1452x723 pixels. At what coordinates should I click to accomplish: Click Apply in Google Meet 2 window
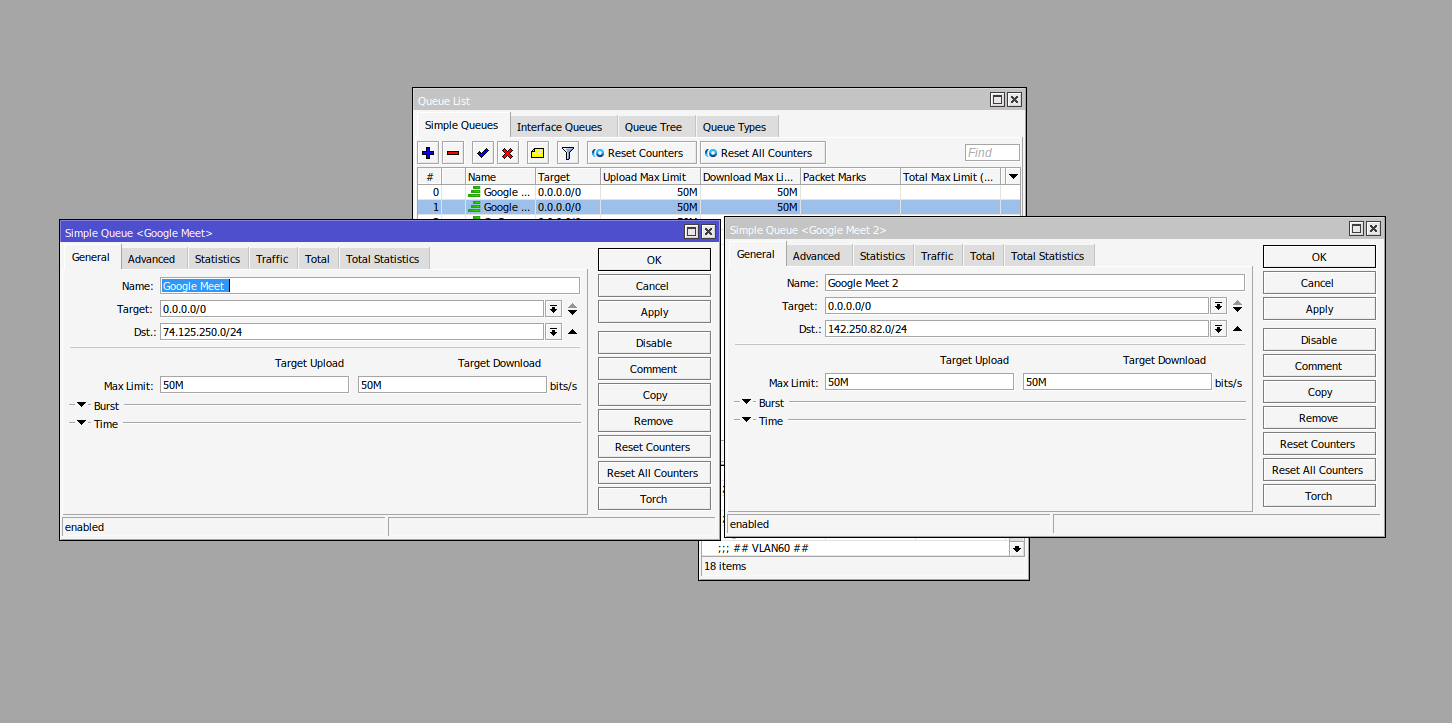(x=1319, y=309)
